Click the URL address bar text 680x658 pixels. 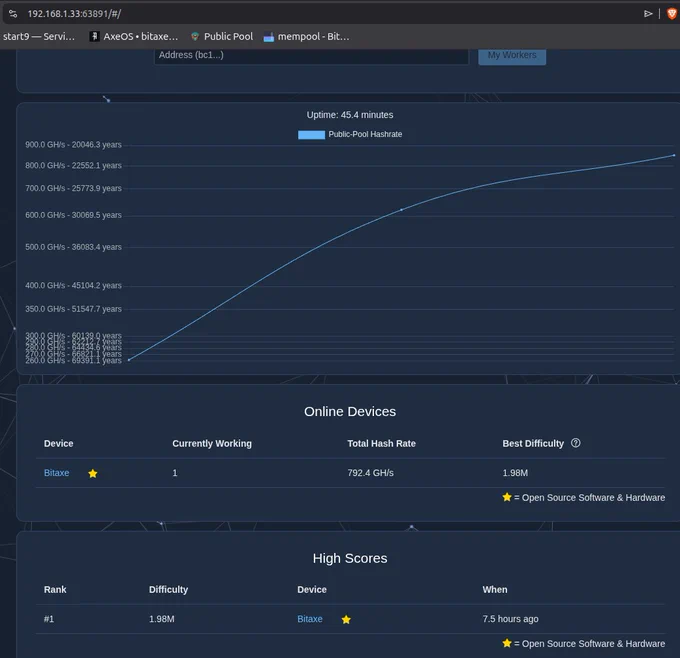[x=74, y=14]
